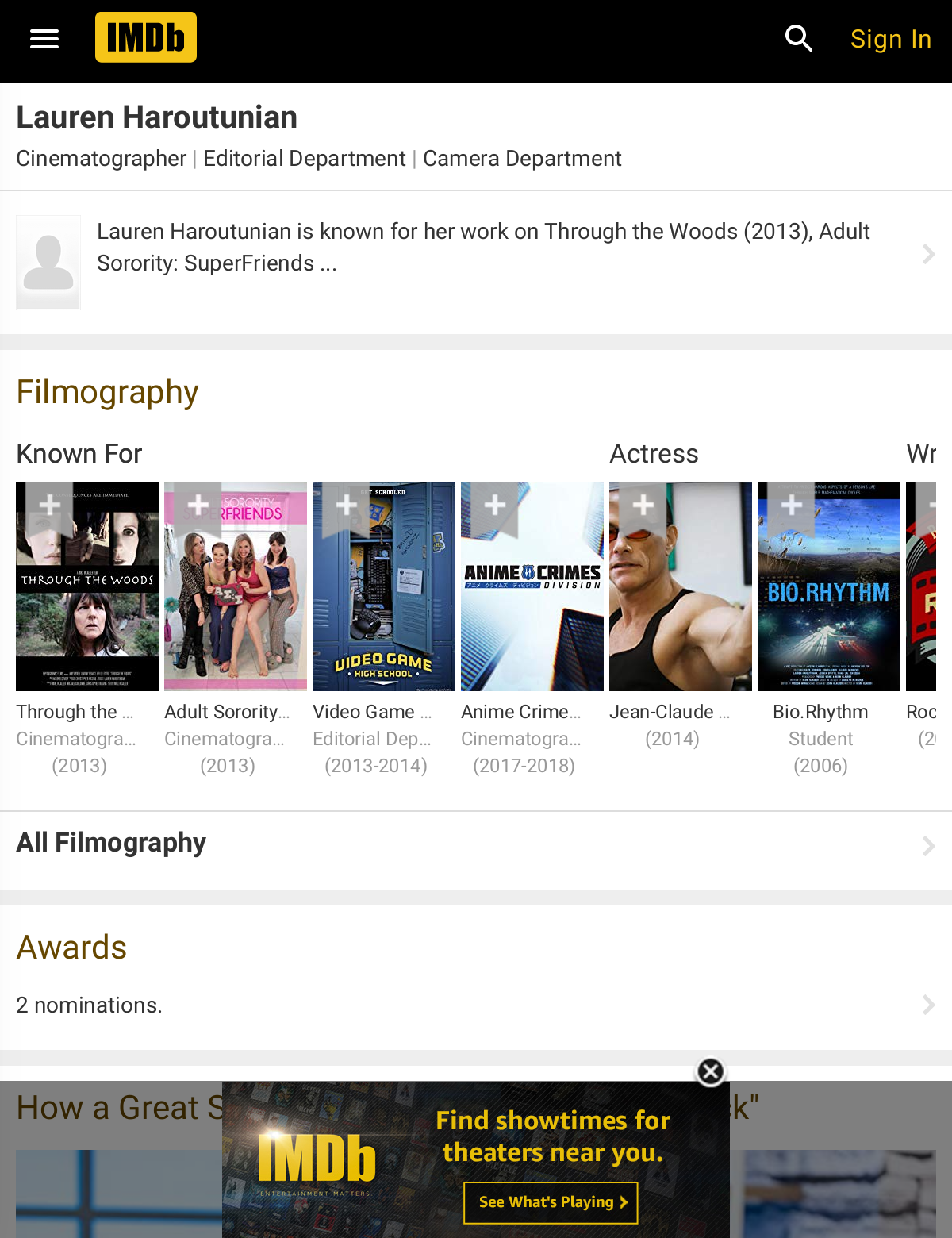
Task: Open the All Filmography row label
Action: (111, 842)
